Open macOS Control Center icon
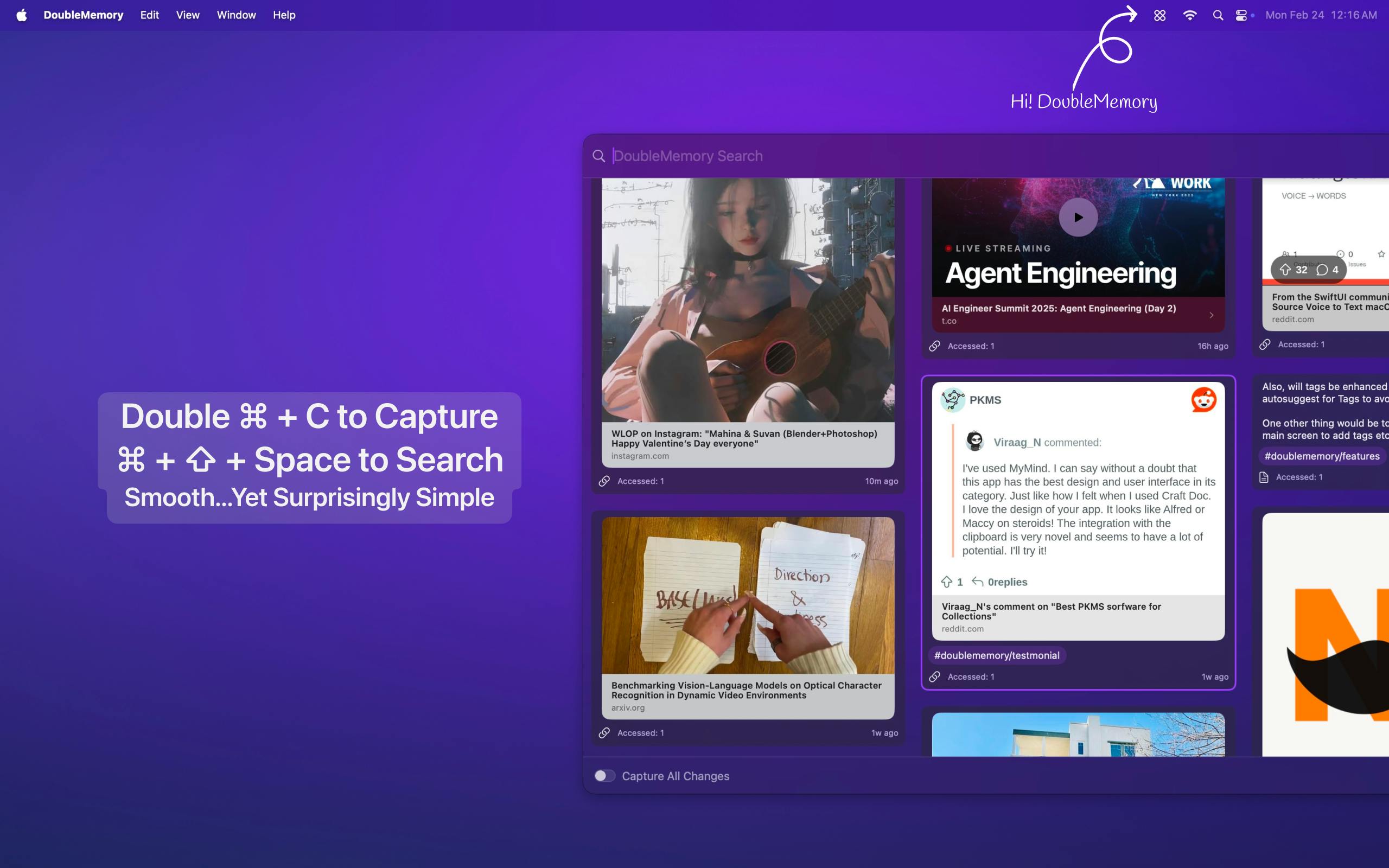 [1241, 16]
